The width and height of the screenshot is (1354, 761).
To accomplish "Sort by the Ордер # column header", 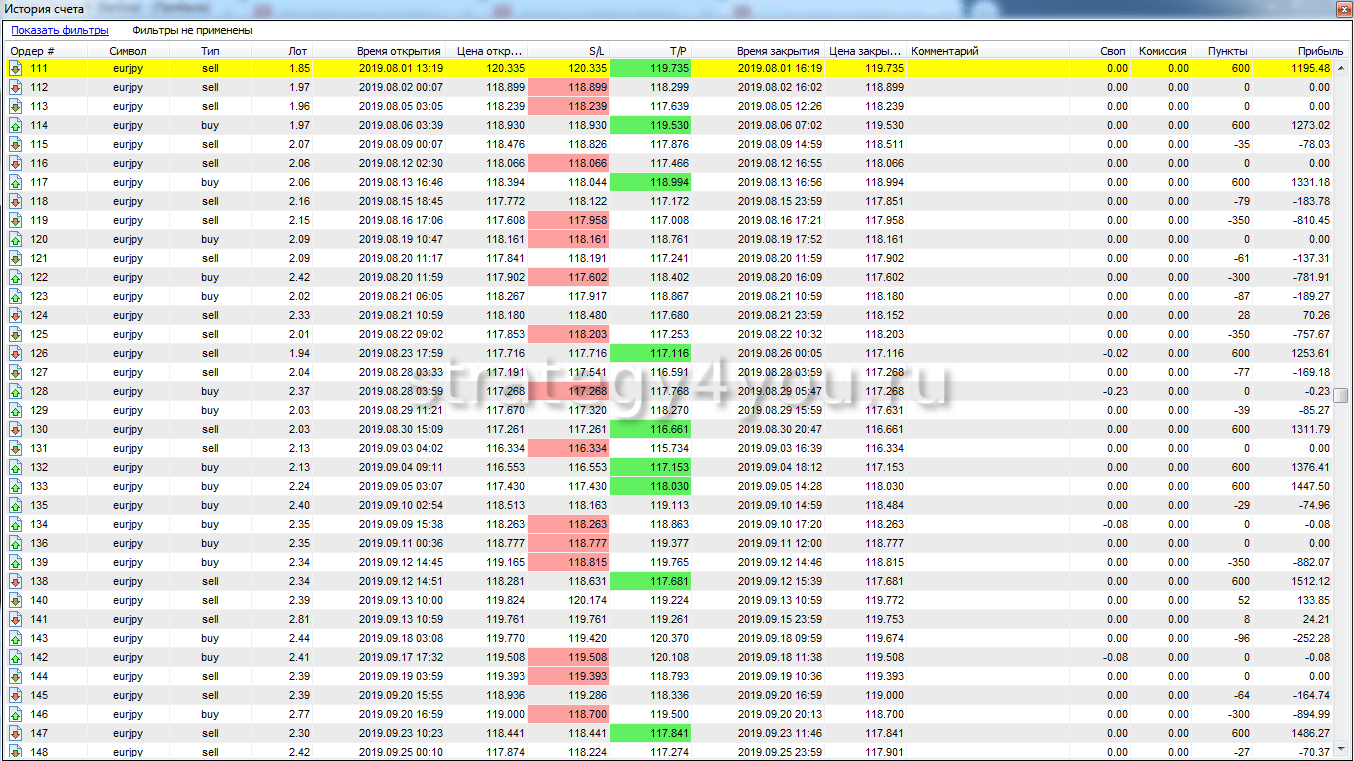I will tap(33, 51).
